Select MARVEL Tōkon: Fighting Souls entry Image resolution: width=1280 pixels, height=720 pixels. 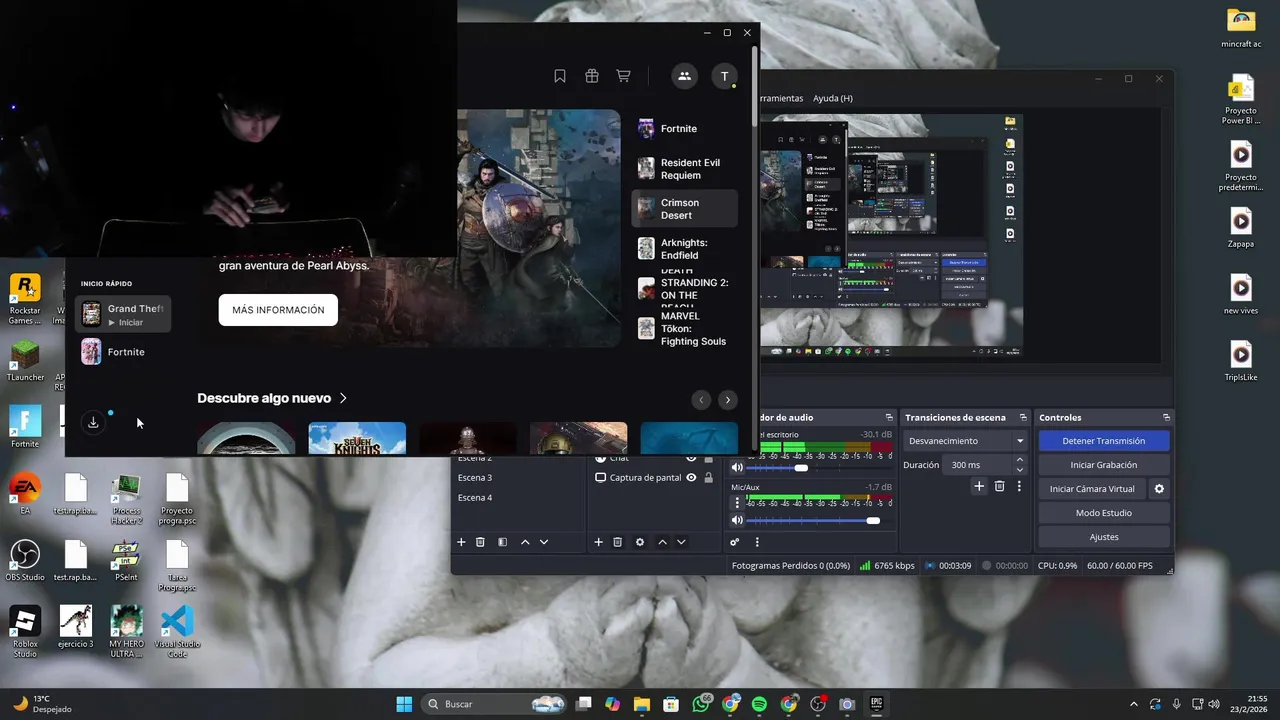[x=685, y=329]
